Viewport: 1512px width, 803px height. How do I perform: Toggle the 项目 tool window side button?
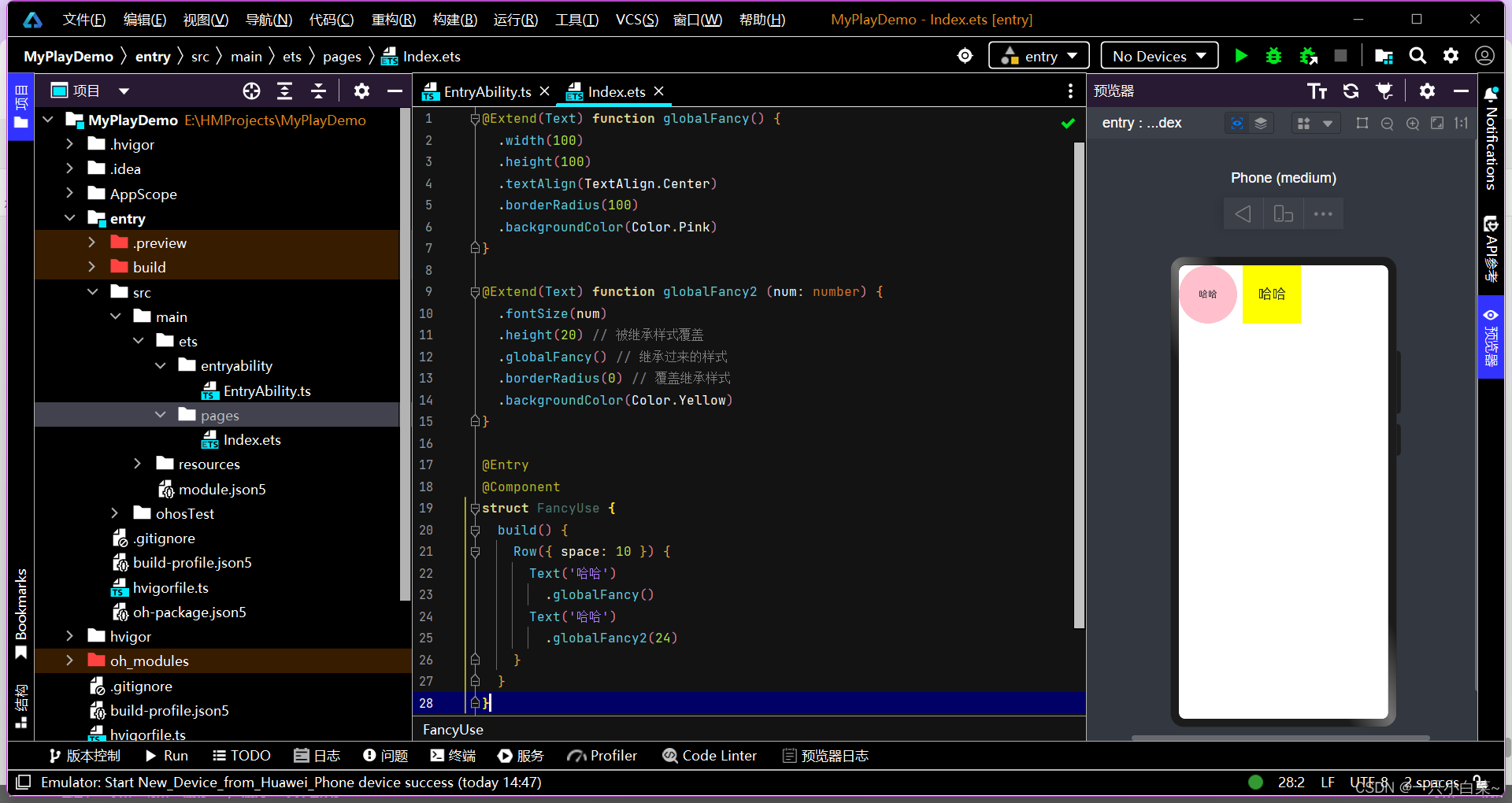tap(21, 107)
